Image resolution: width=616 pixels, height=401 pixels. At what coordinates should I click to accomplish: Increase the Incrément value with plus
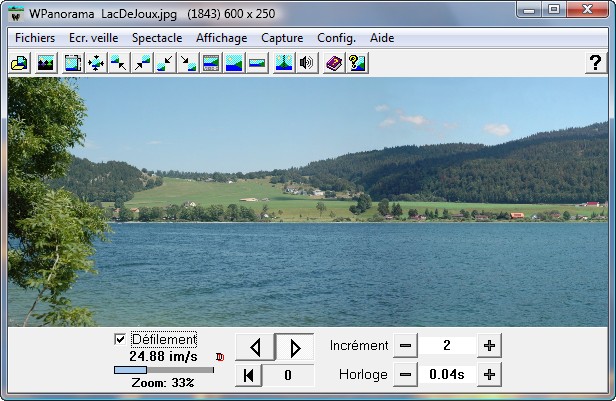489,345
